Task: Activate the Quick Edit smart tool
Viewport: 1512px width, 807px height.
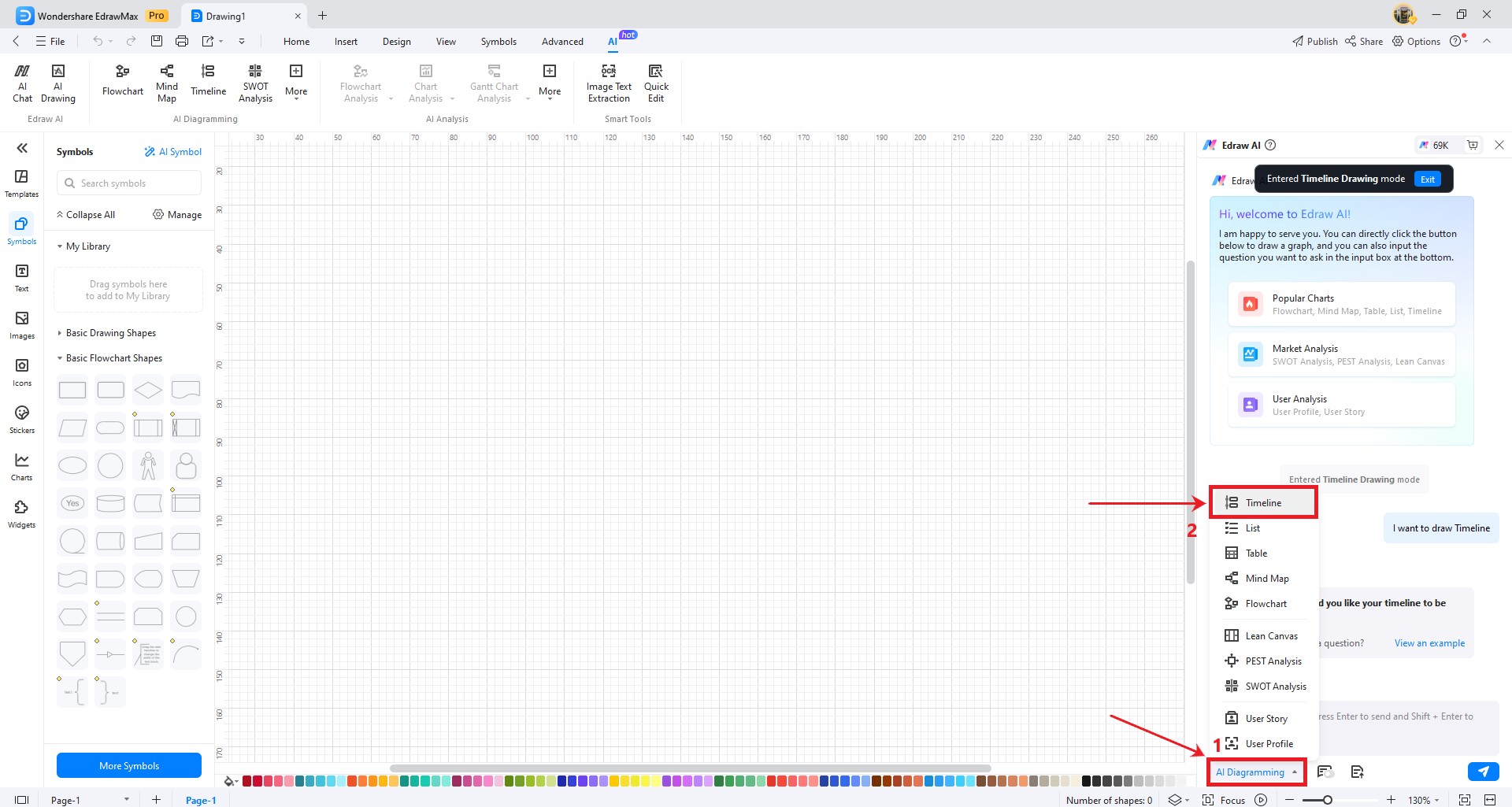Action: pos(656,83)
